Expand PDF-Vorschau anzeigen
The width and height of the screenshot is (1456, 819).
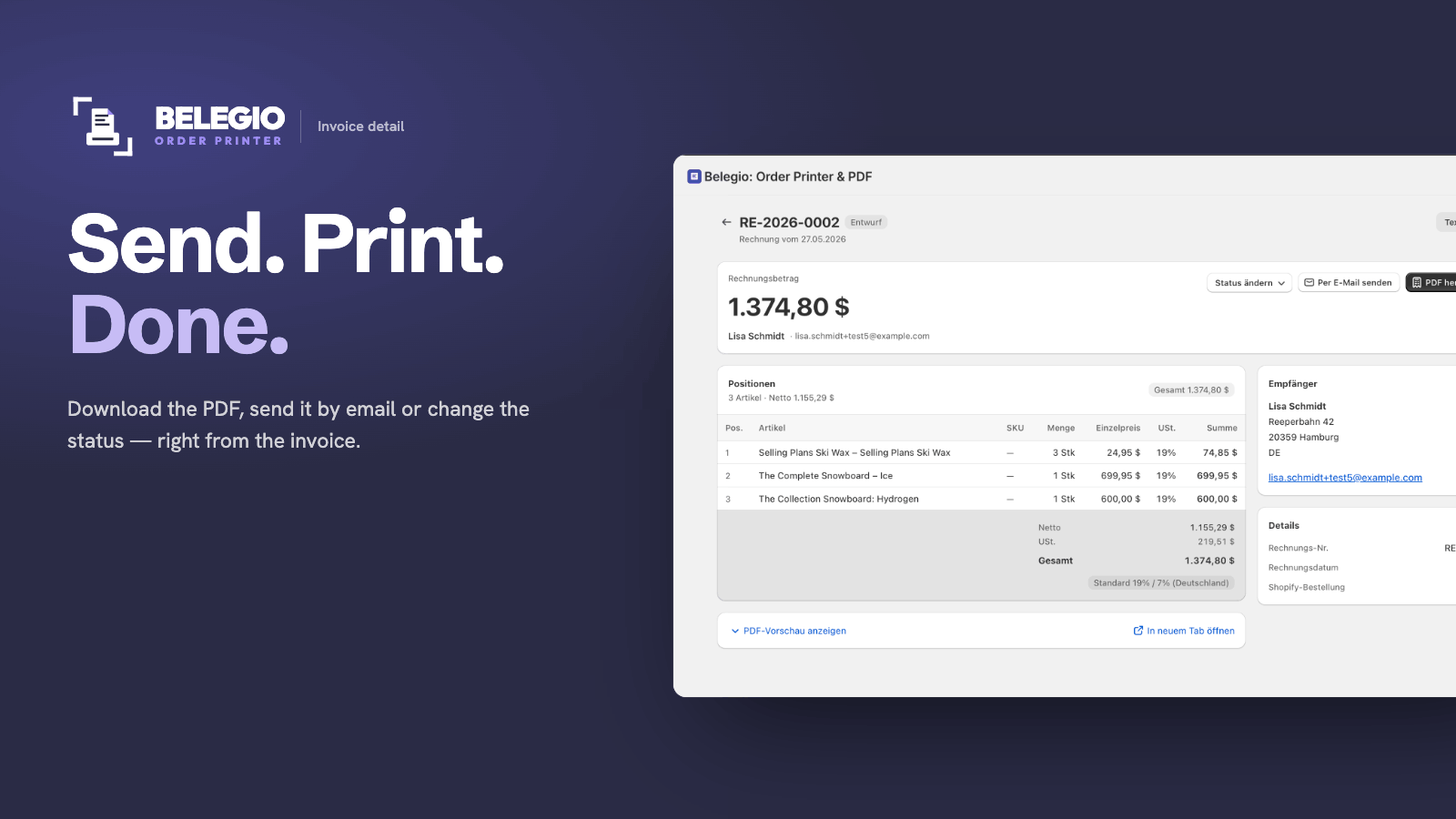coord(789,631)
